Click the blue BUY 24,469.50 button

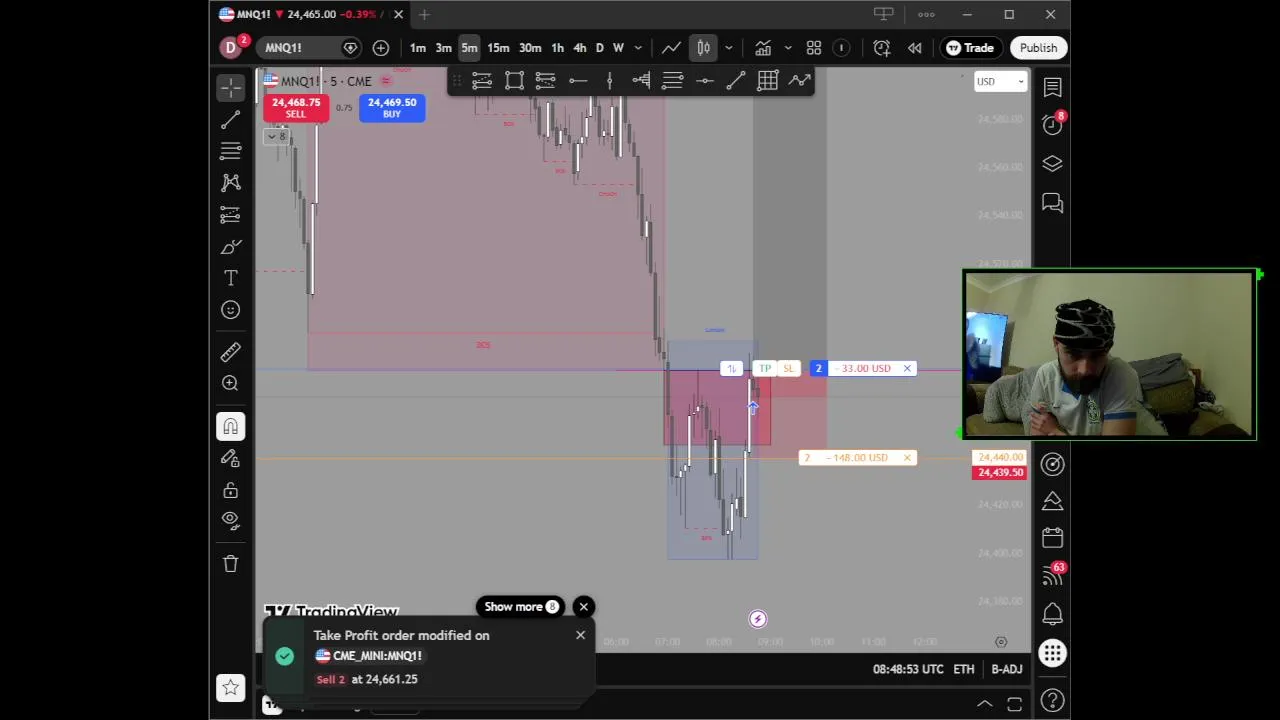click(392, 108)
